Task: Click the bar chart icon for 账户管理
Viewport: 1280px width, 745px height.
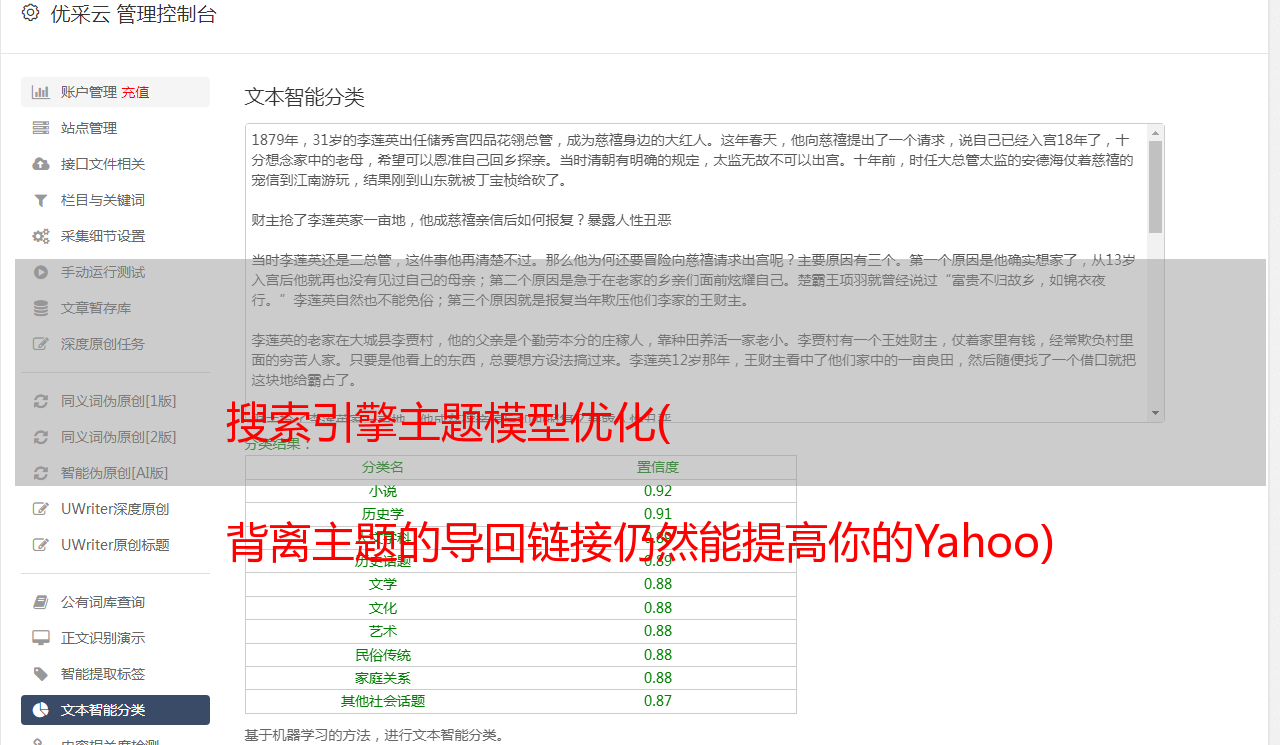Action: coord(41,92)
